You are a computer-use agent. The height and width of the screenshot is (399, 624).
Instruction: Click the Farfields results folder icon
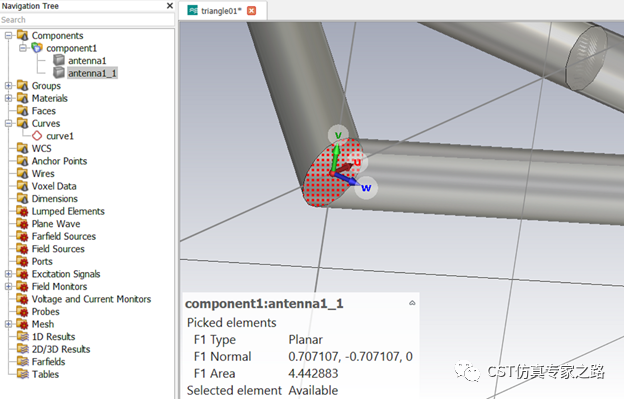pos(23,362)
